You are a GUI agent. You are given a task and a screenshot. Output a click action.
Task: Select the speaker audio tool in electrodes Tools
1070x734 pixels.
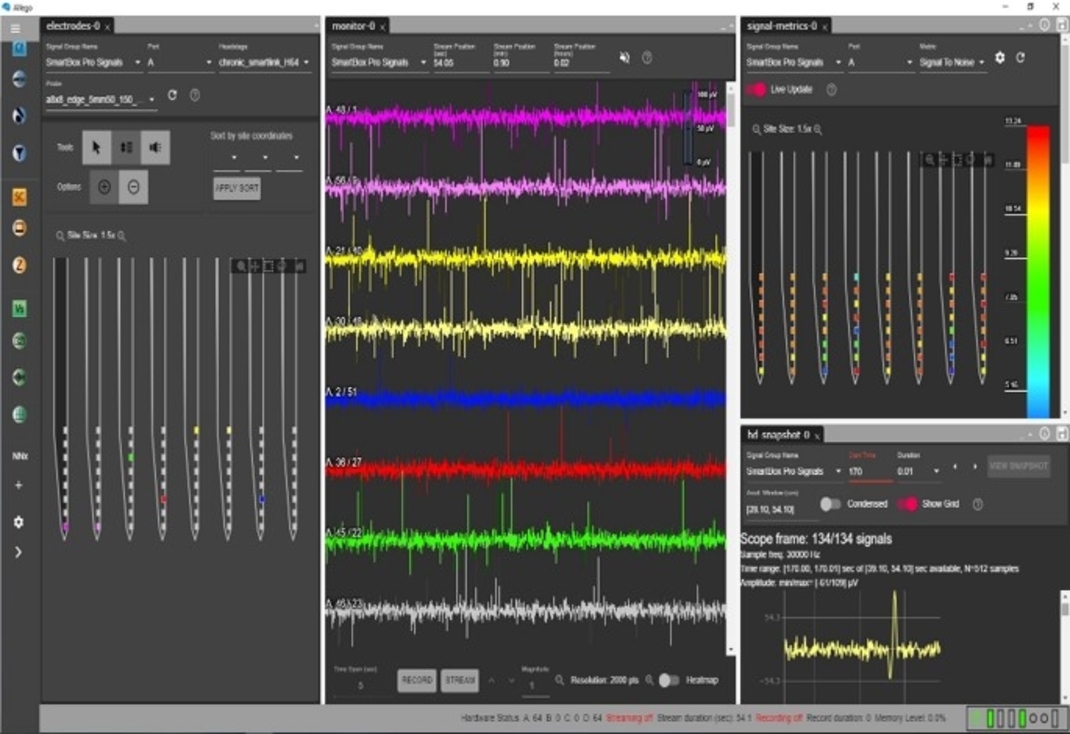pos(156,147)
